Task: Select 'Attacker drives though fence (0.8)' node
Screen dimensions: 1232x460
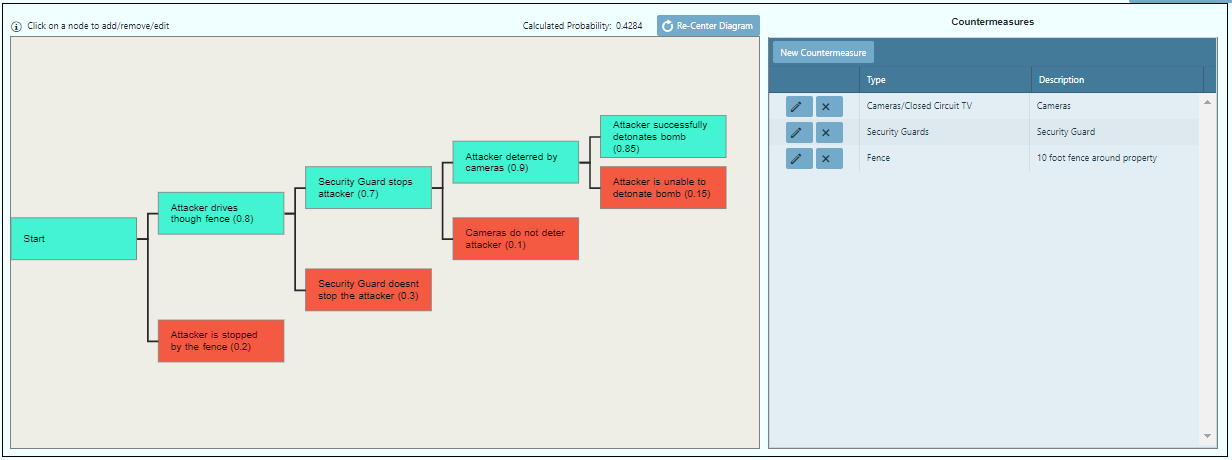Action: tap(221, 213)
